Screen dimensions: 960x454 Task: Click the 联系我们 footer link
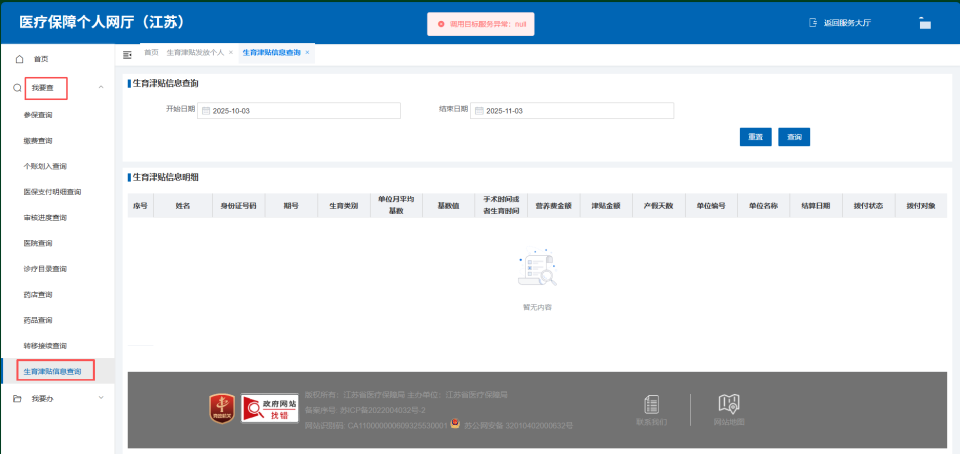(x=651, y=422)
